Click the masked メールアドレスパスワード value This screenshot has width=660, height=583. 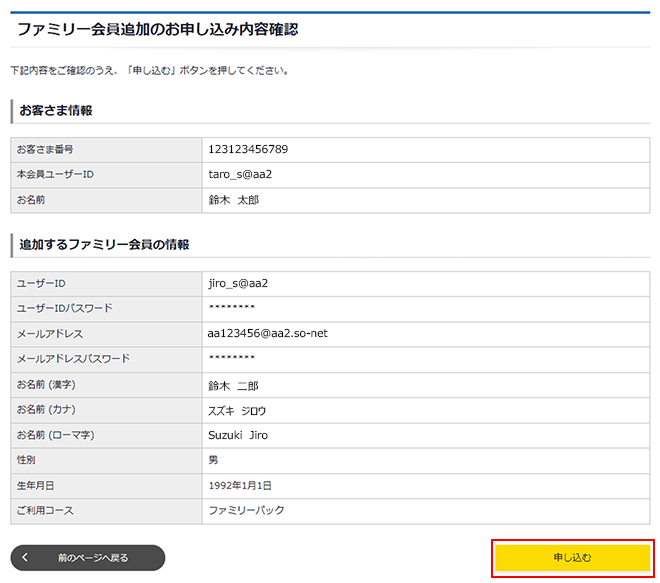[232, 358]
